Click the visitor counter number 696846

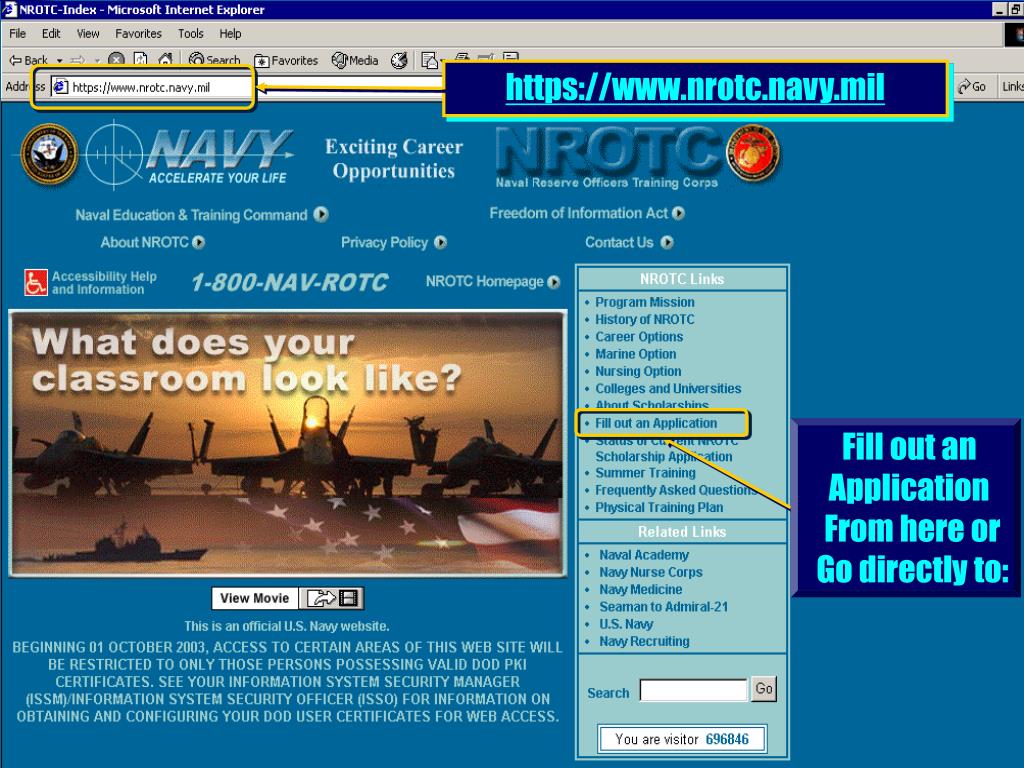point(727,739)
